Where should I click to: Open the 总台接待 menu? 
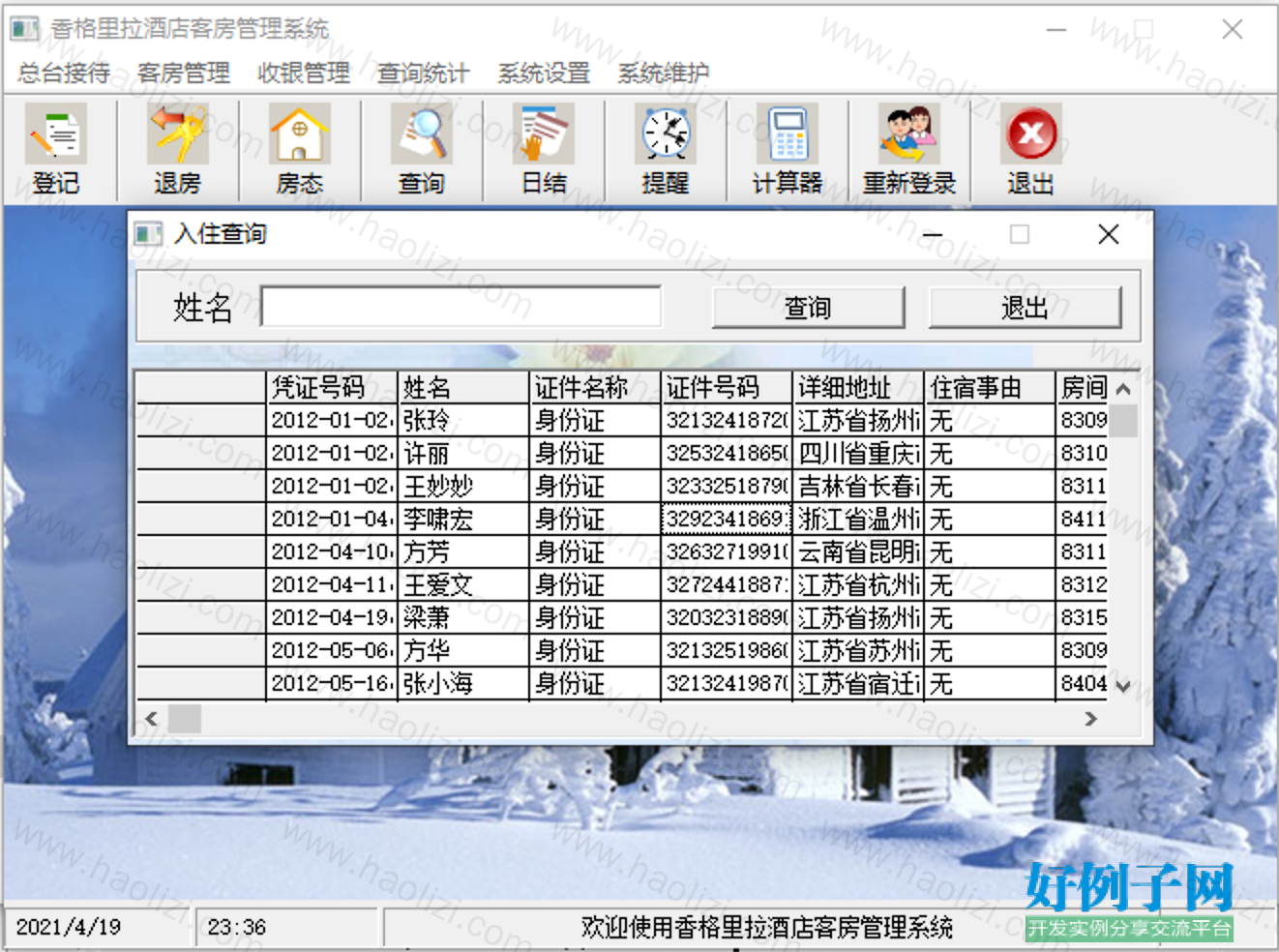click(64, 73)
